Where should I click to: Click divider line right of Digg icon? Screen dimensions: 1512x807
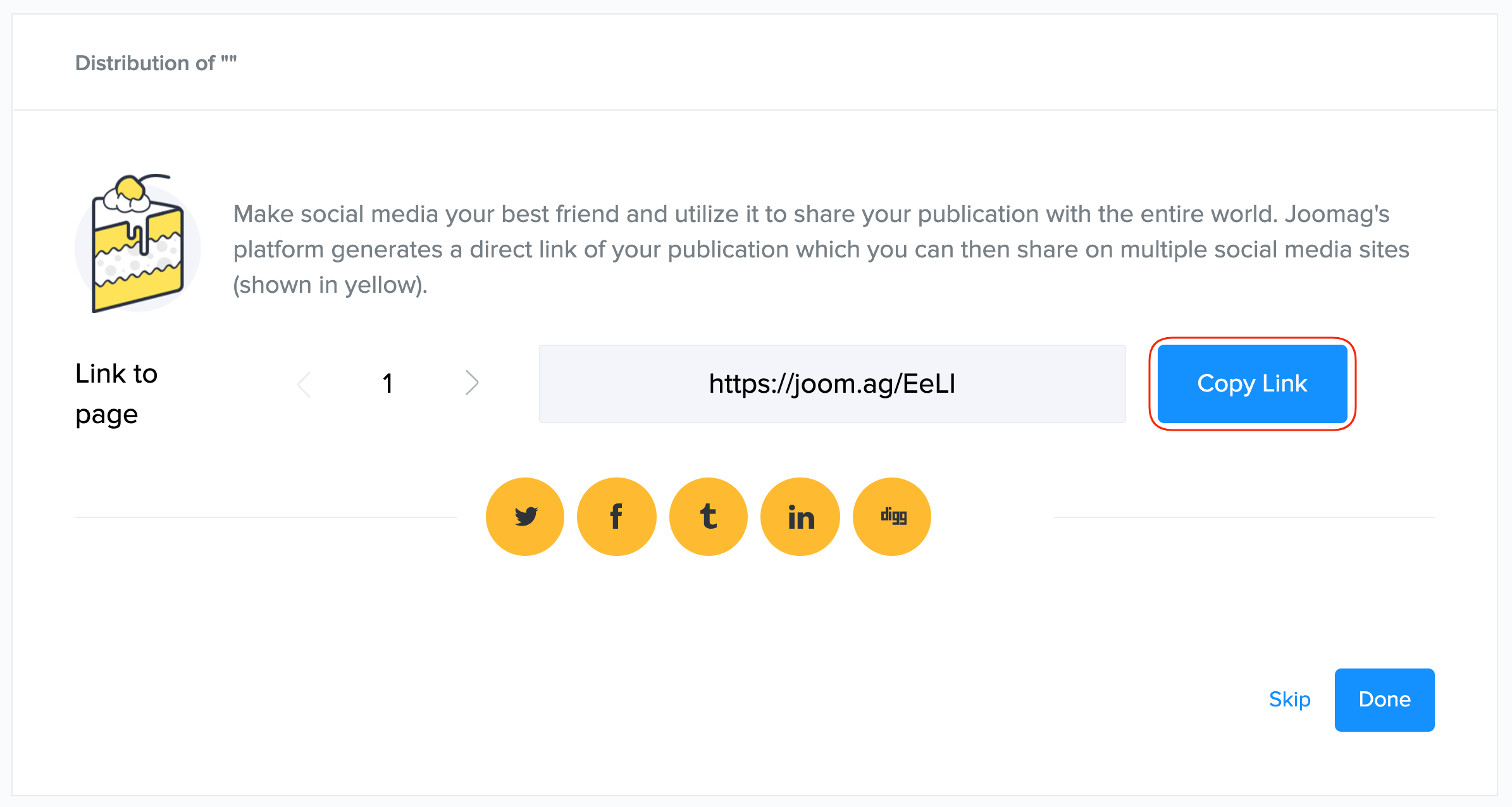pyautogui.click(x=1244, y=517)
